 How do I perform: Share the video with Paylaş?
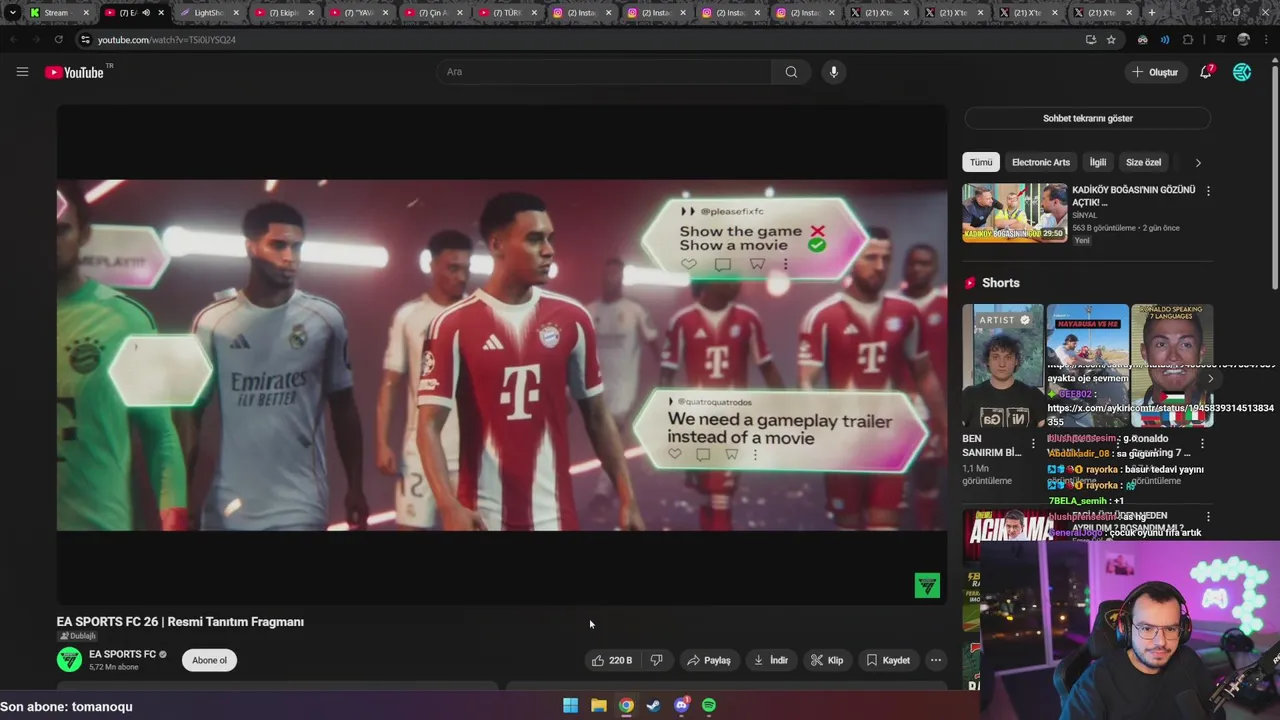709,660
